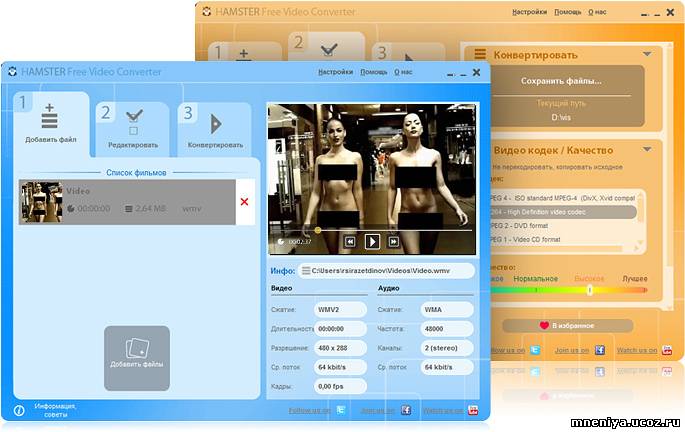
Task: Click the yellow seek marker on preview timeline
Action: (318, 230)
